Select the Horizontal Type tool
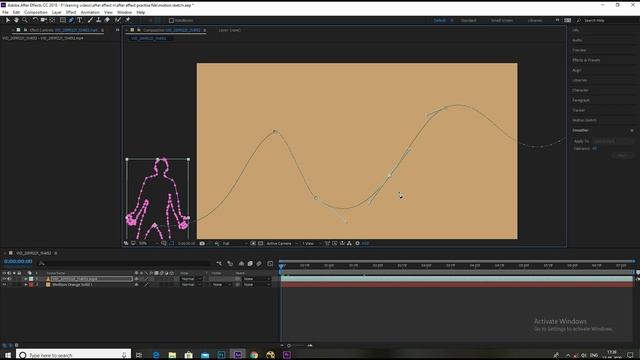This screenshot has width=640, height=360. coord(80,20)
